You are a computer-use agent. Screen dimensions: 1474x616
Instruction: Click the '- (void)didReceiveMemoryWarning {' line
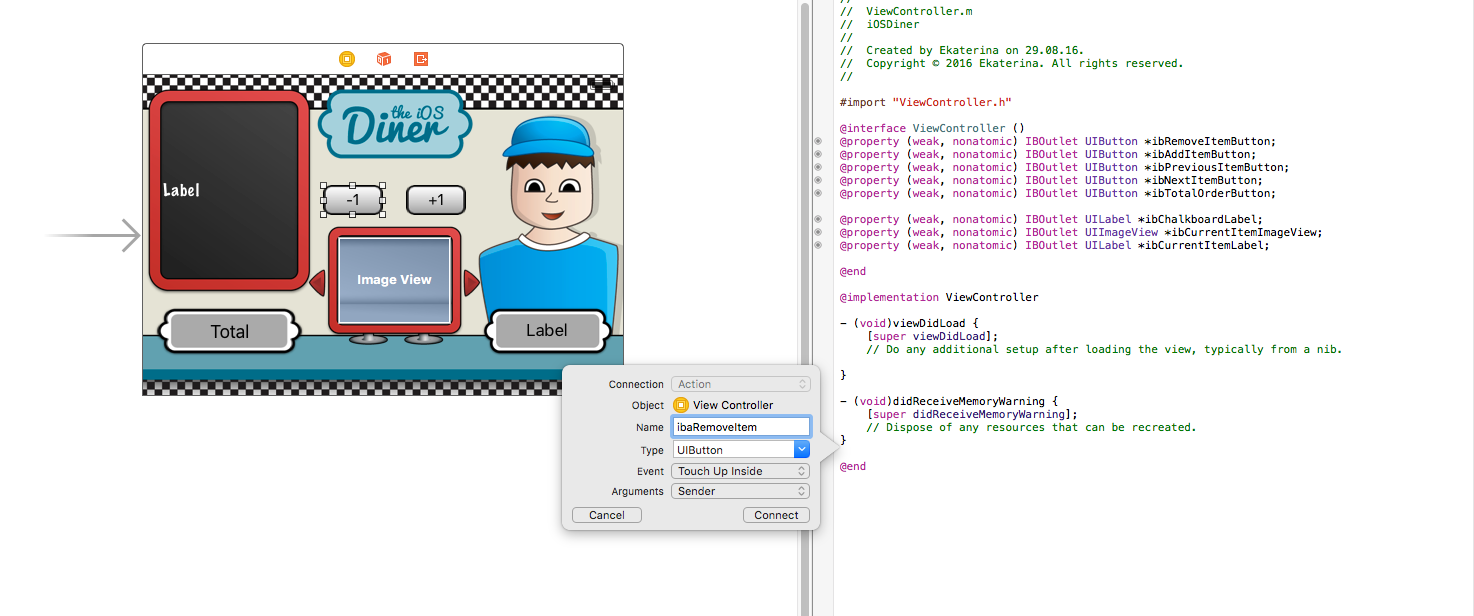[x=948, y=401]
